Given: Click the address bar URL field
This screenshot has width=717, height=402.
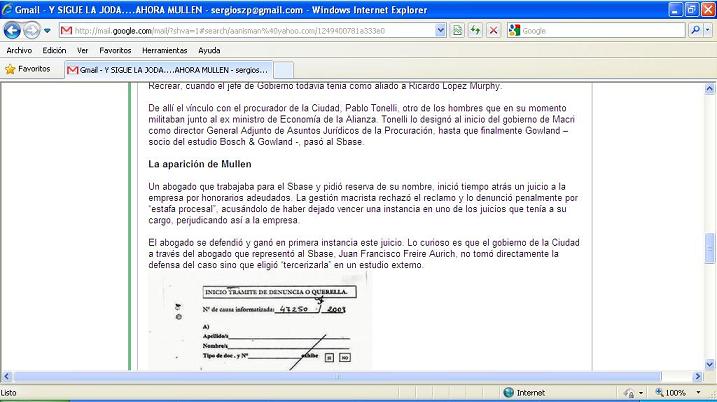Looking at the screenshot, I should click(x=254, y=31).
